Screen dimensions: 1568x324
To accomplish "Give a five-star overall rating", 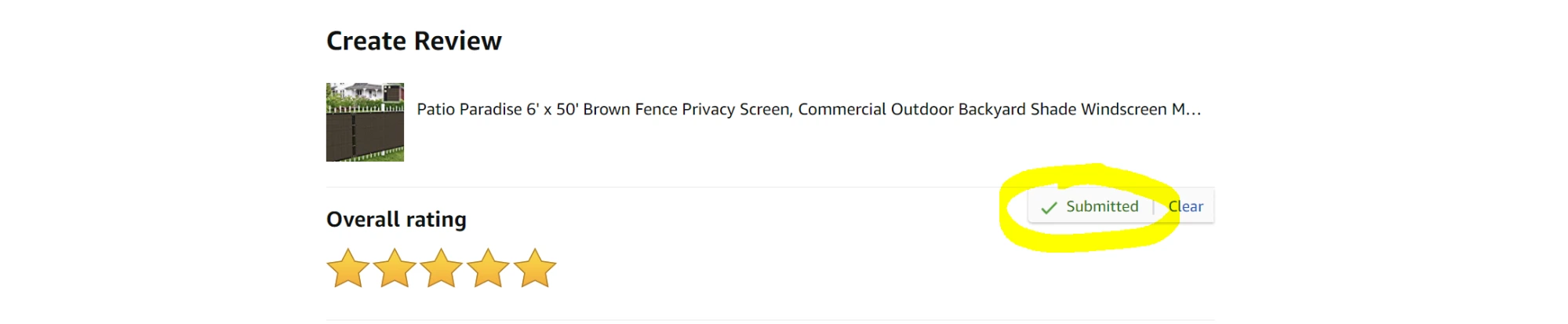I will (535, 268).
